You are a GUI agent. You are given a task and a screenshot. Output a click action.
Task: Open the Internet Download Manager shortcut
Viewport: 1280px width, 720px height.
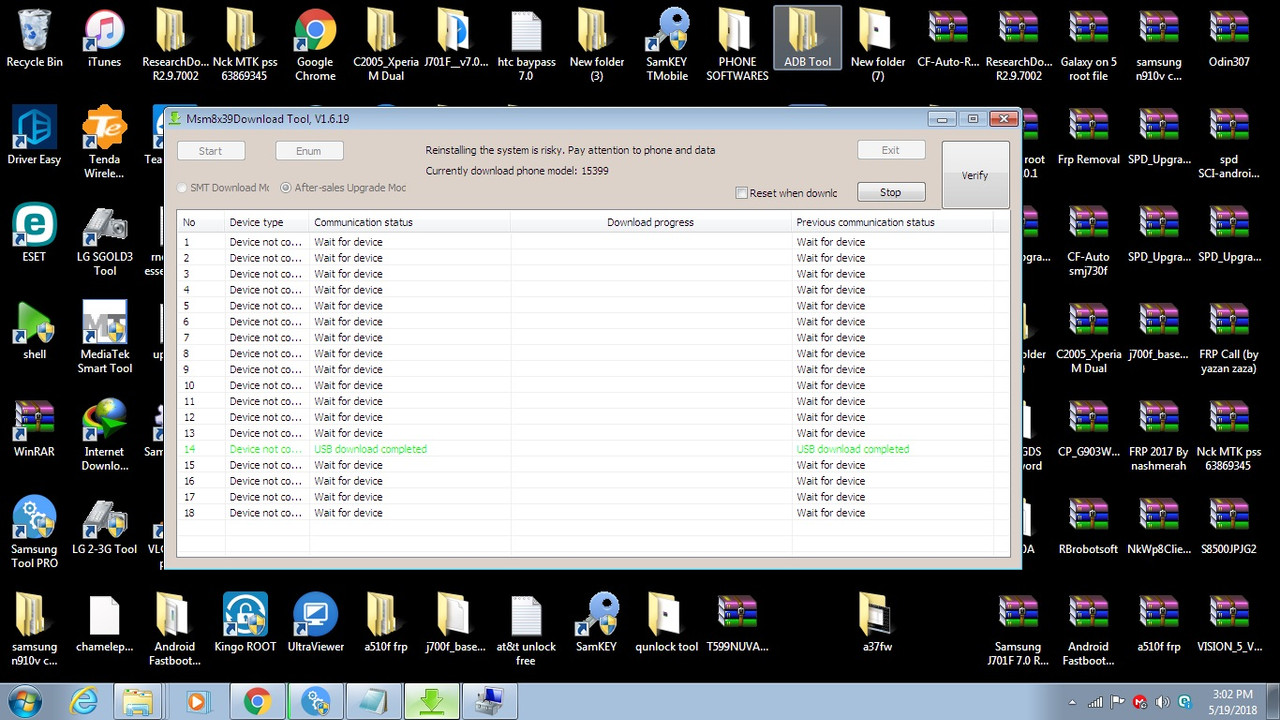click(x=104, y=434)
